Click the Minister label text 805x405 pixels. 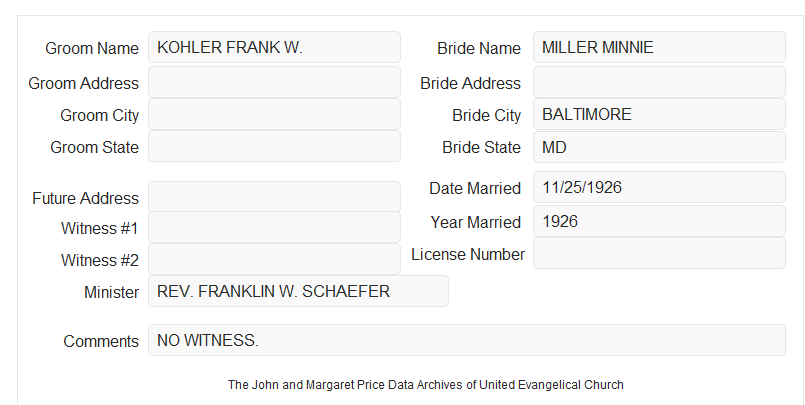pos(111,292)
